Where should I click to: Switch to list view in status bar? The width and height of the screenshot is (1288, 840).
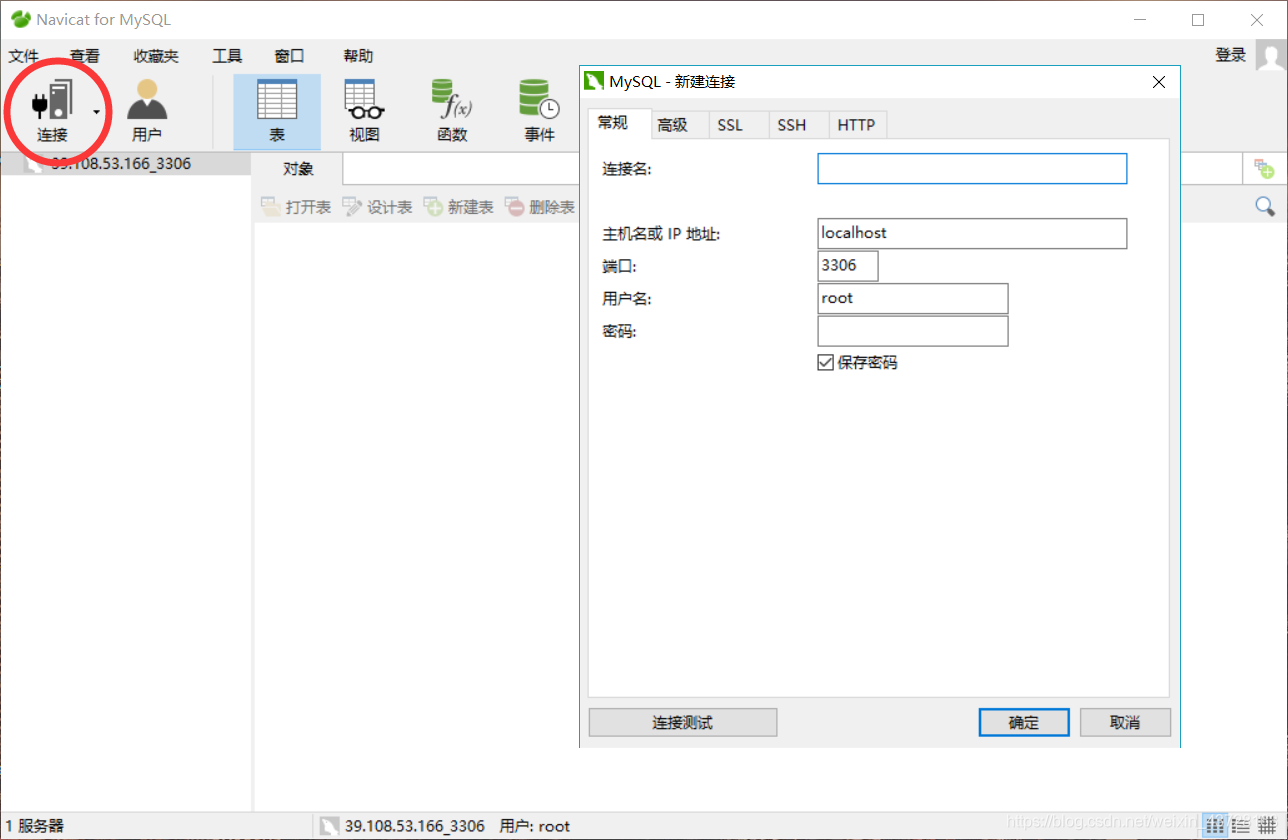[1243, 826]
